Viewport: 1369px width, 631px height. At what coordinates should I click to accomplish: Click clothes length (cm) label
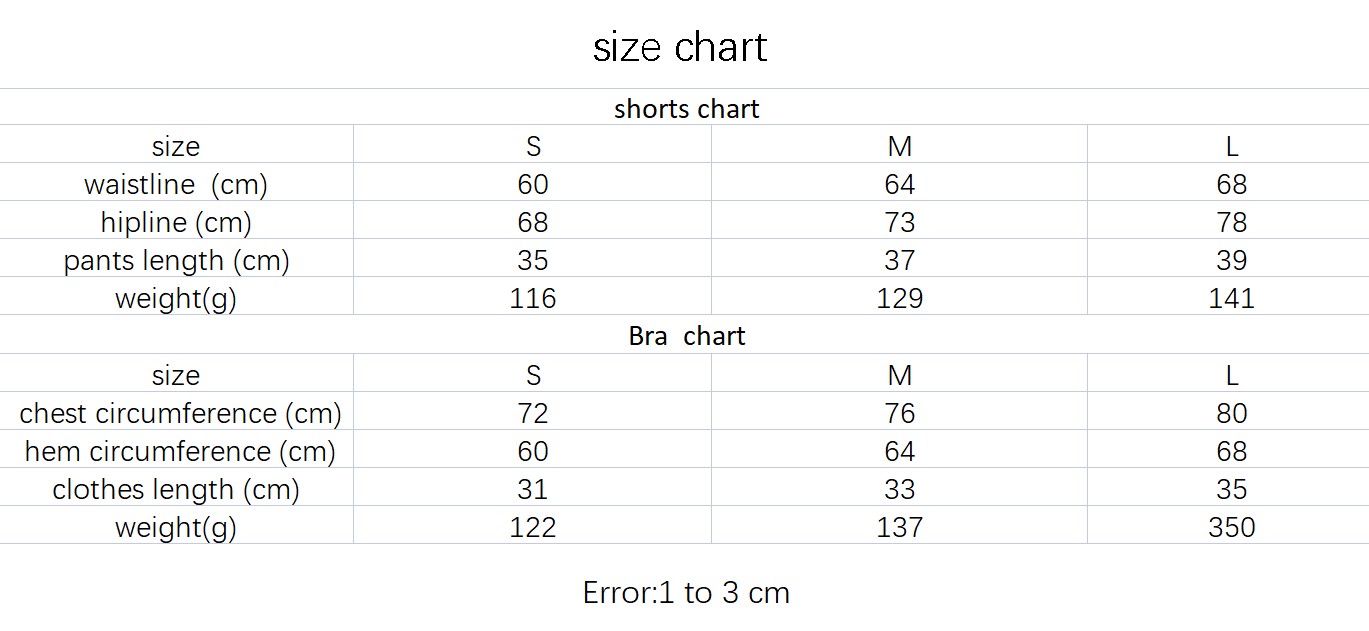tap(176, 490)
